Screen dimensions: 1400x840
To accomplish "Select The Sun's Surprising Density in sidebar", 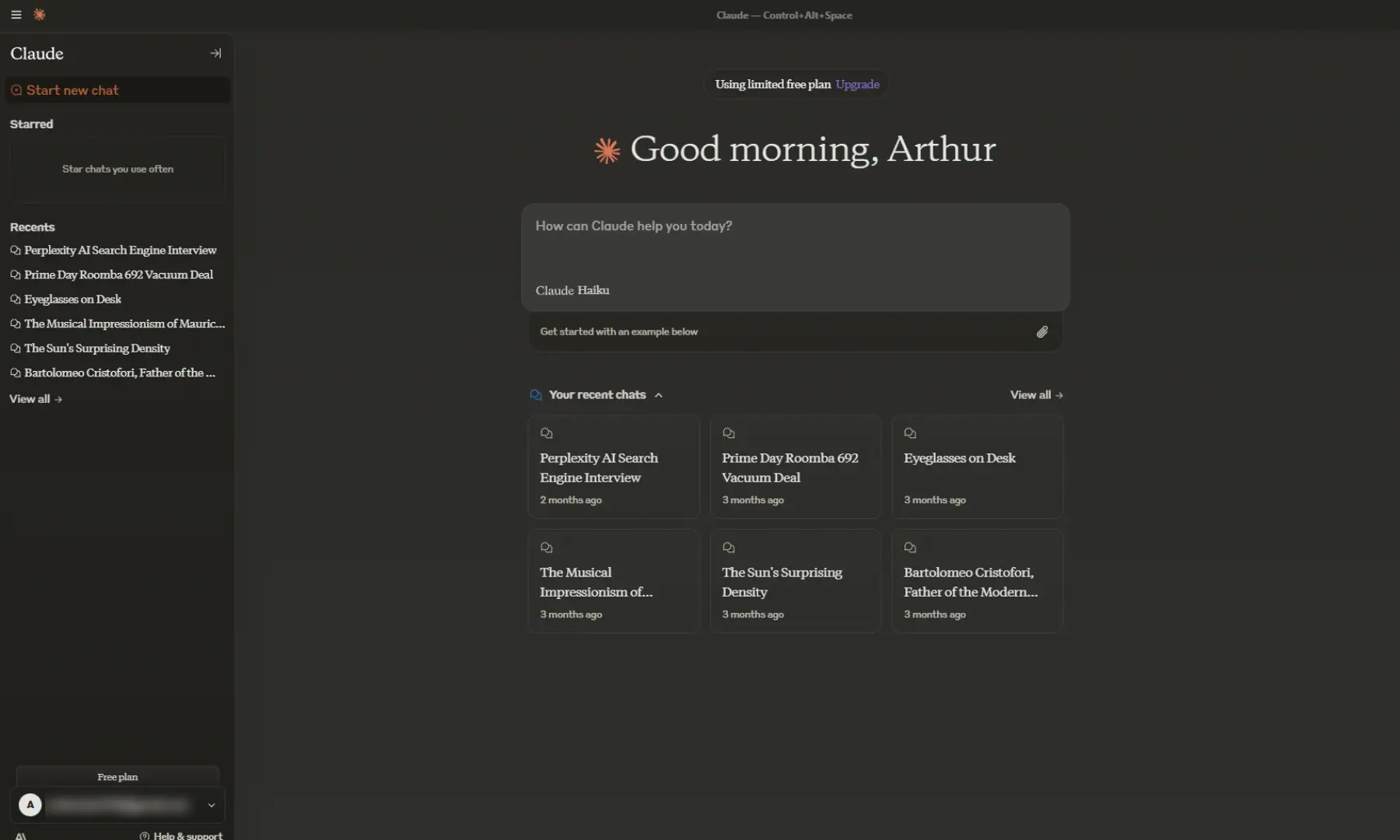I will pyautogui.click(x=96, y=348).
